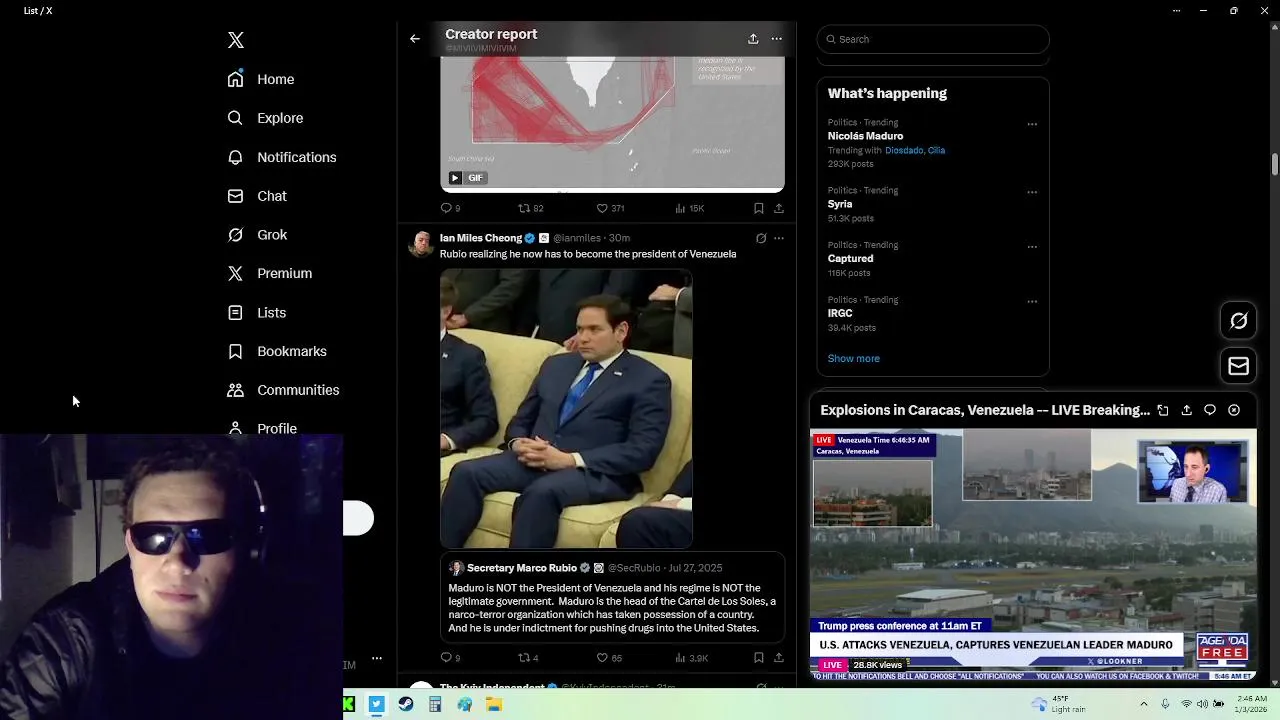This screenshot has height=720, width=1280.
Task: Go to Home in sidebar
Action: point(260,79)
